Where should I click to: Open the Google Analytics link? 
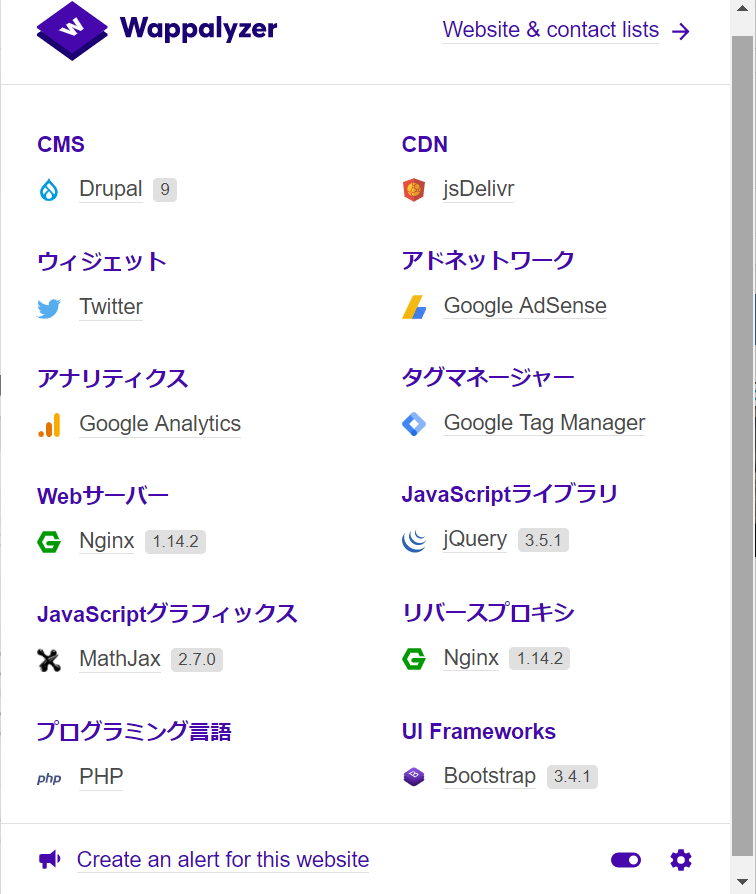click(x=160, y=424)
